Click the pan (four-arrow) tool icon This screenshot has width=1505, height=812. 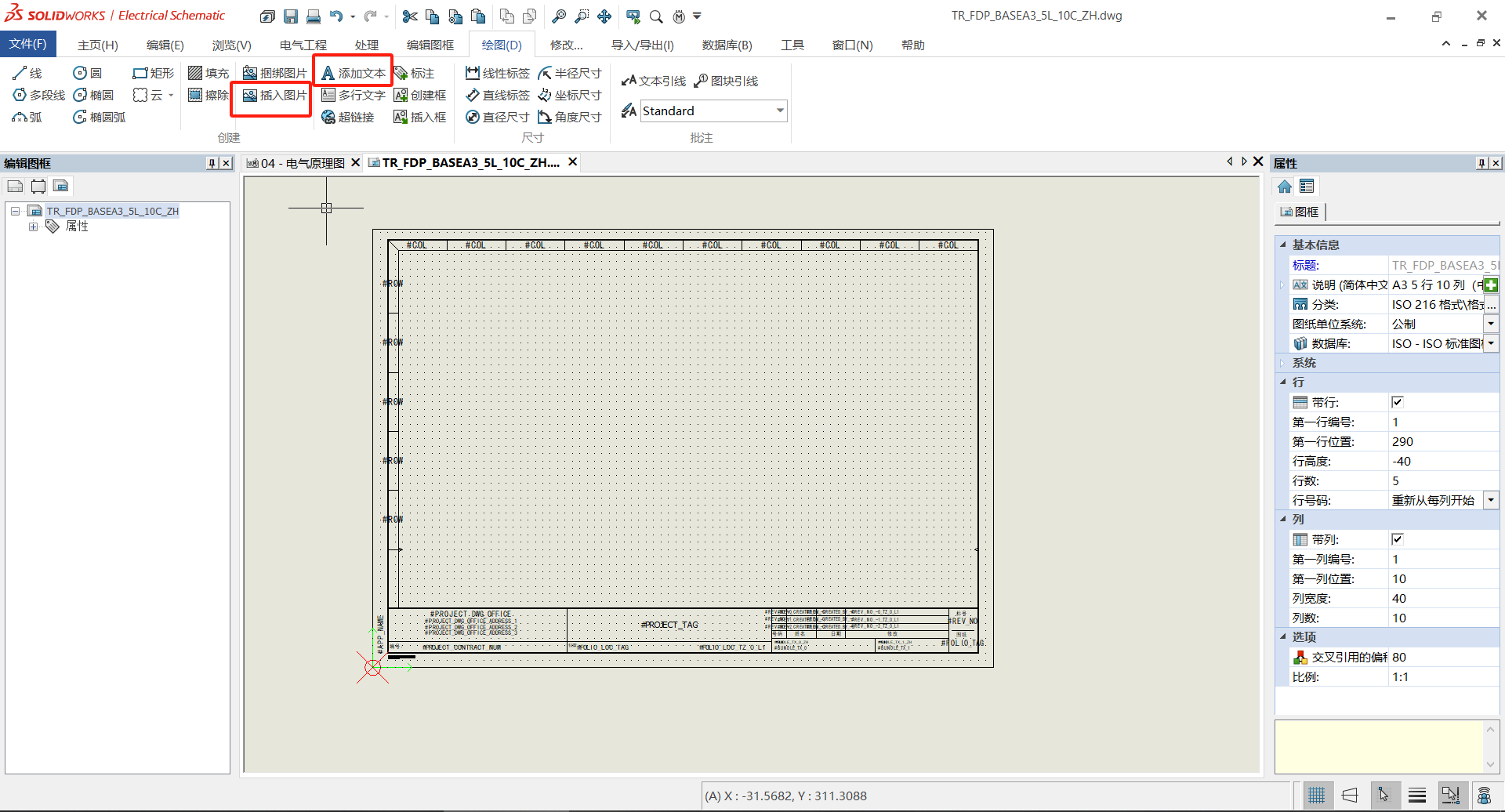coord(604,16)
